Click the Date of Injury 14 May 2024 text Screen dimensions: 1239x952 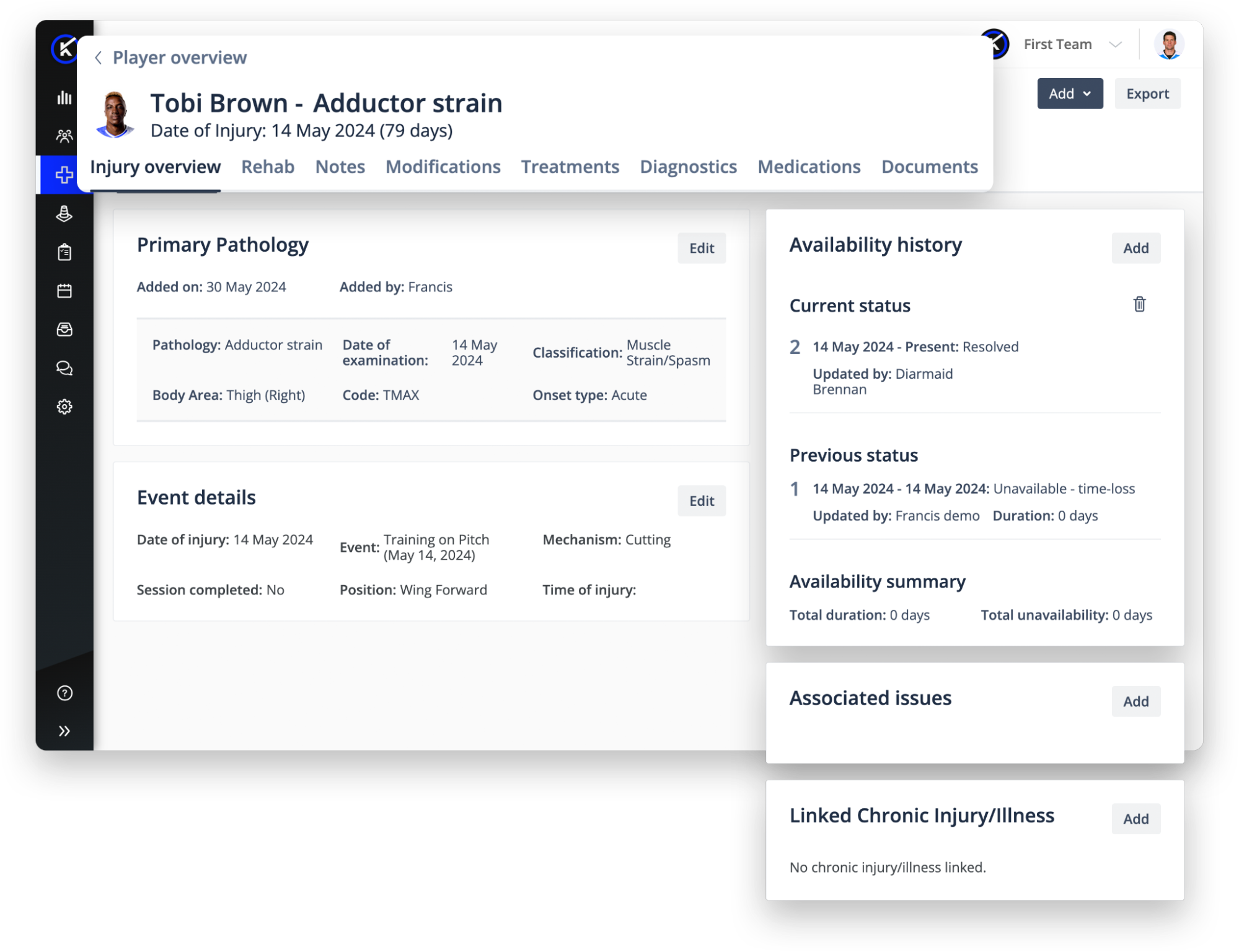coord(301,131)
